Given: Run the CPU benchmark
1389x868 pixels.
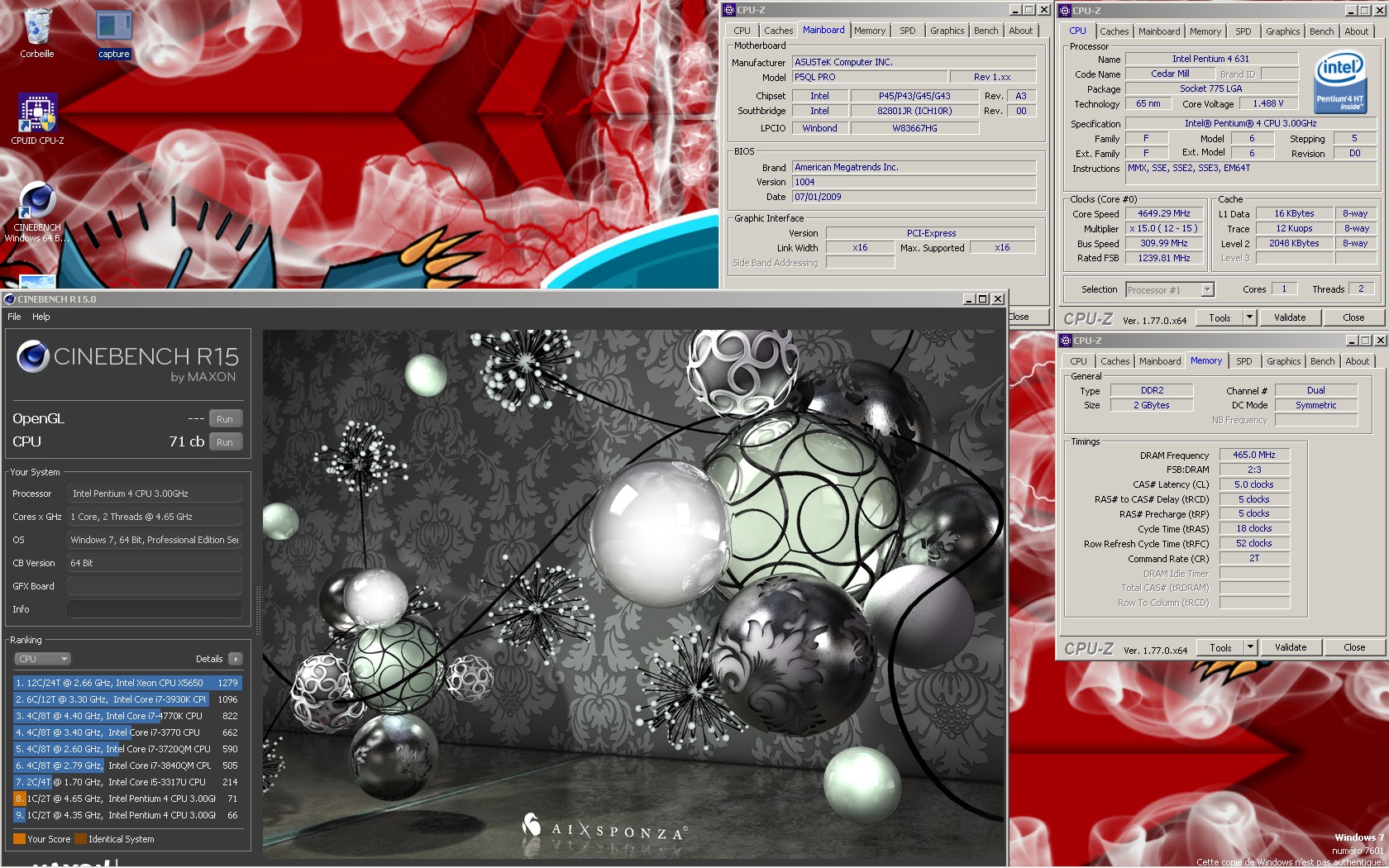Looking at the screenshot, I should [x=225, y=442].
